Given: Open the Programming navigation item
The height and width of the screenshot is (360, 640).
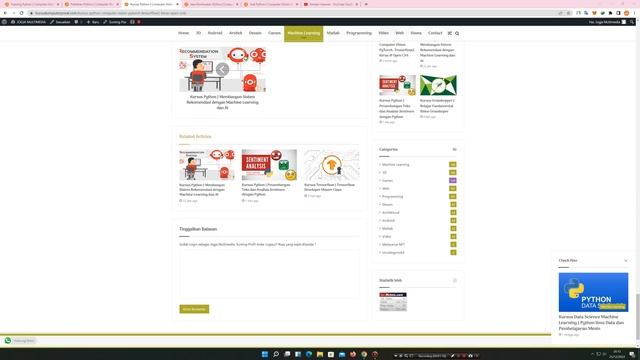Looking at the screenshot, I should tap(359, 33).
